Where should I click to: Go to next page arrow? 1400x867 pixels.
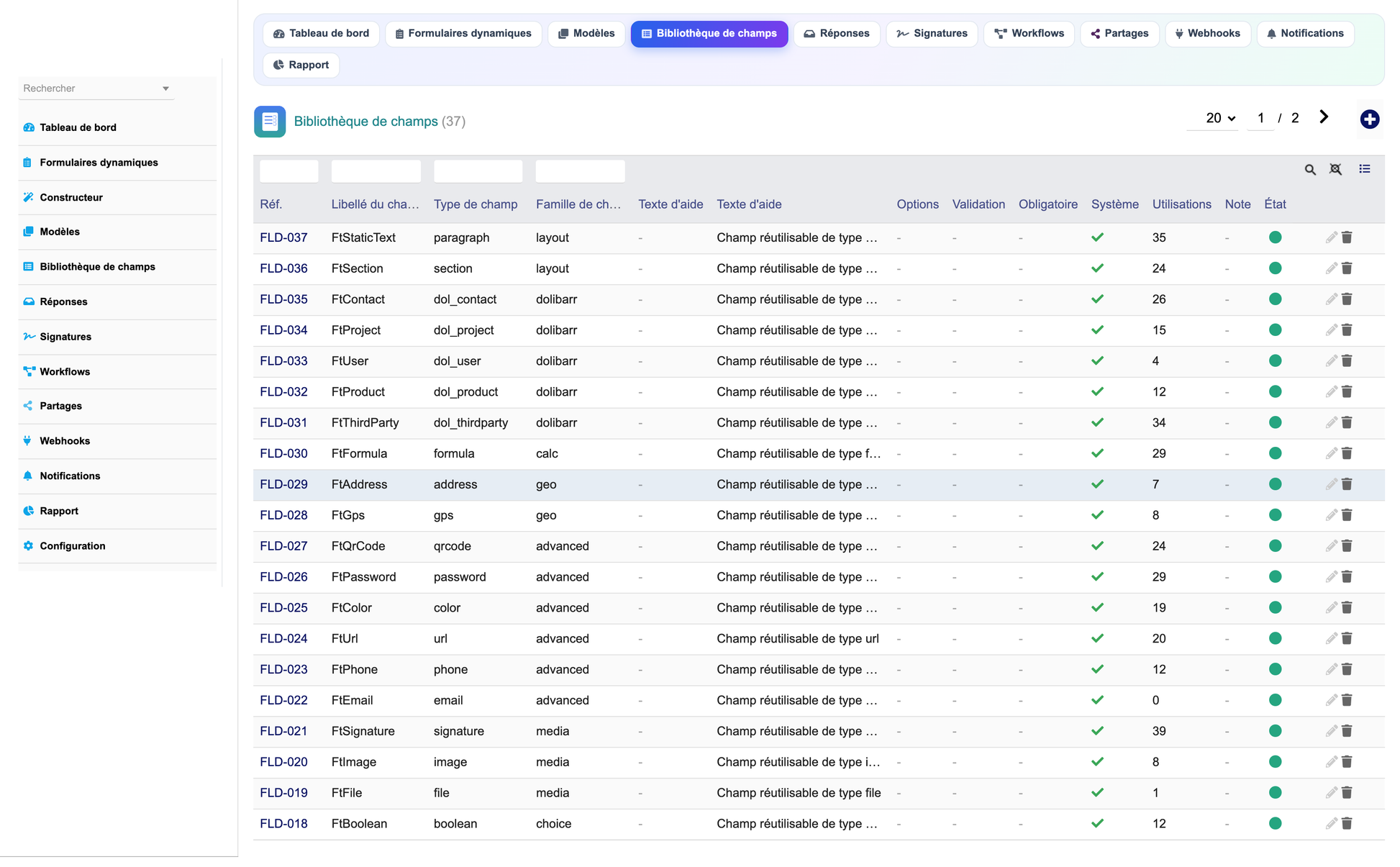(x=1324, y=117)
